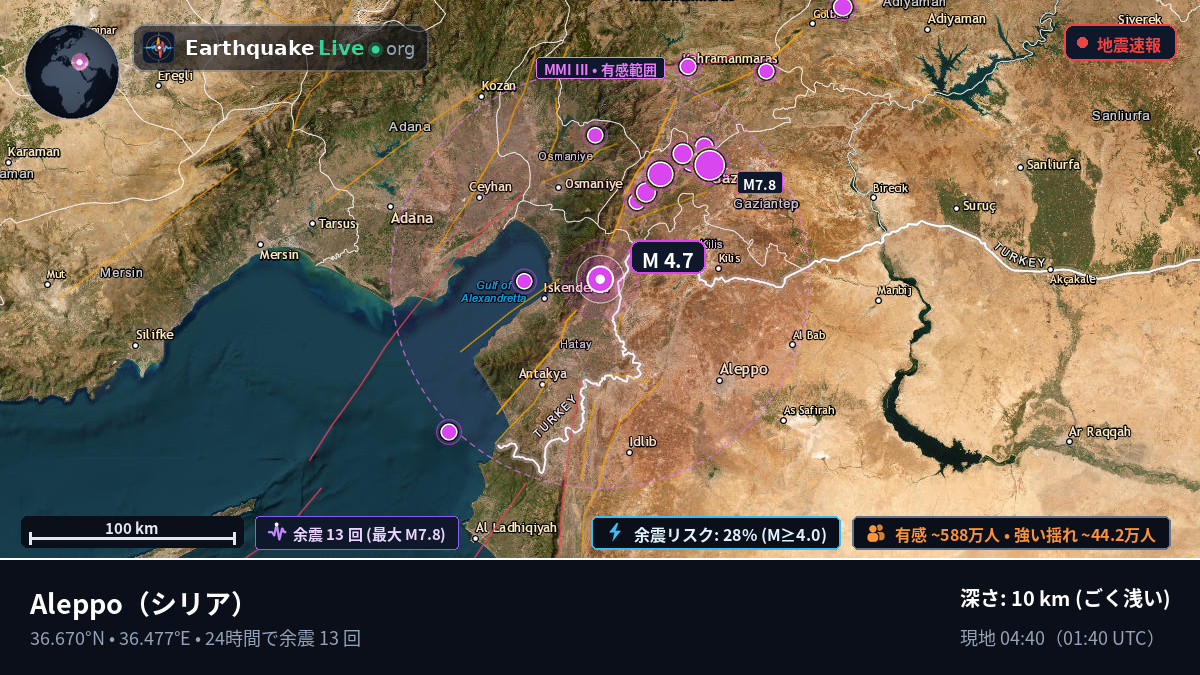This screenshot has width=1200, height=675.
Task: Open the globe mini-map thumbnail
Action: pyautogui.click(x=72, y=72)
